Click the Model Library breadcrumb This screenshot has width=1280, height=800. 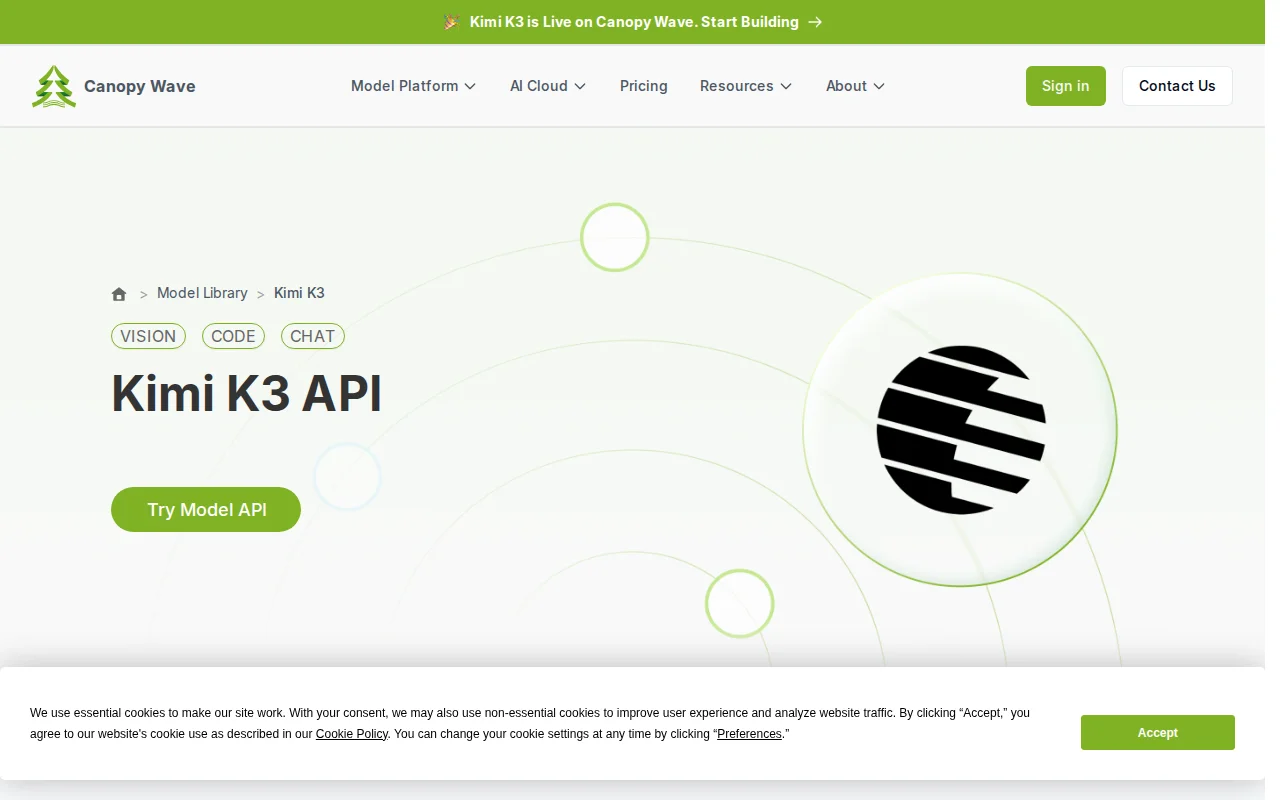tap(202, 293)
